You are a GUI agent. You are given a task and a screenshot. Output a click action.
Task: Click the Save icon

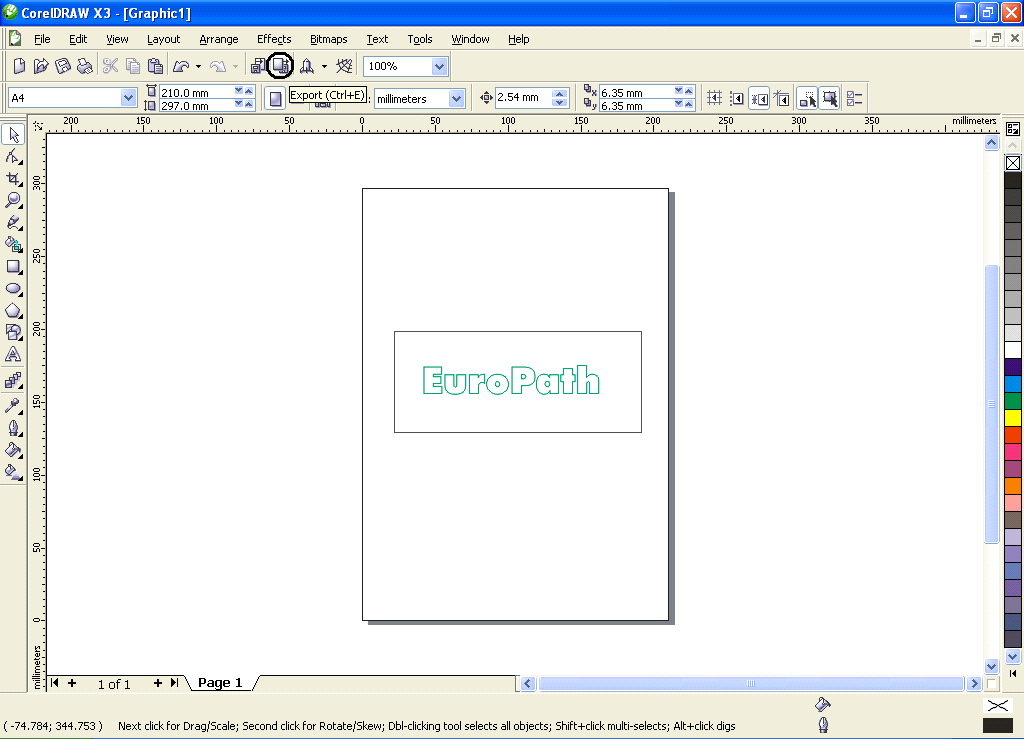click(x=63, y=66)
